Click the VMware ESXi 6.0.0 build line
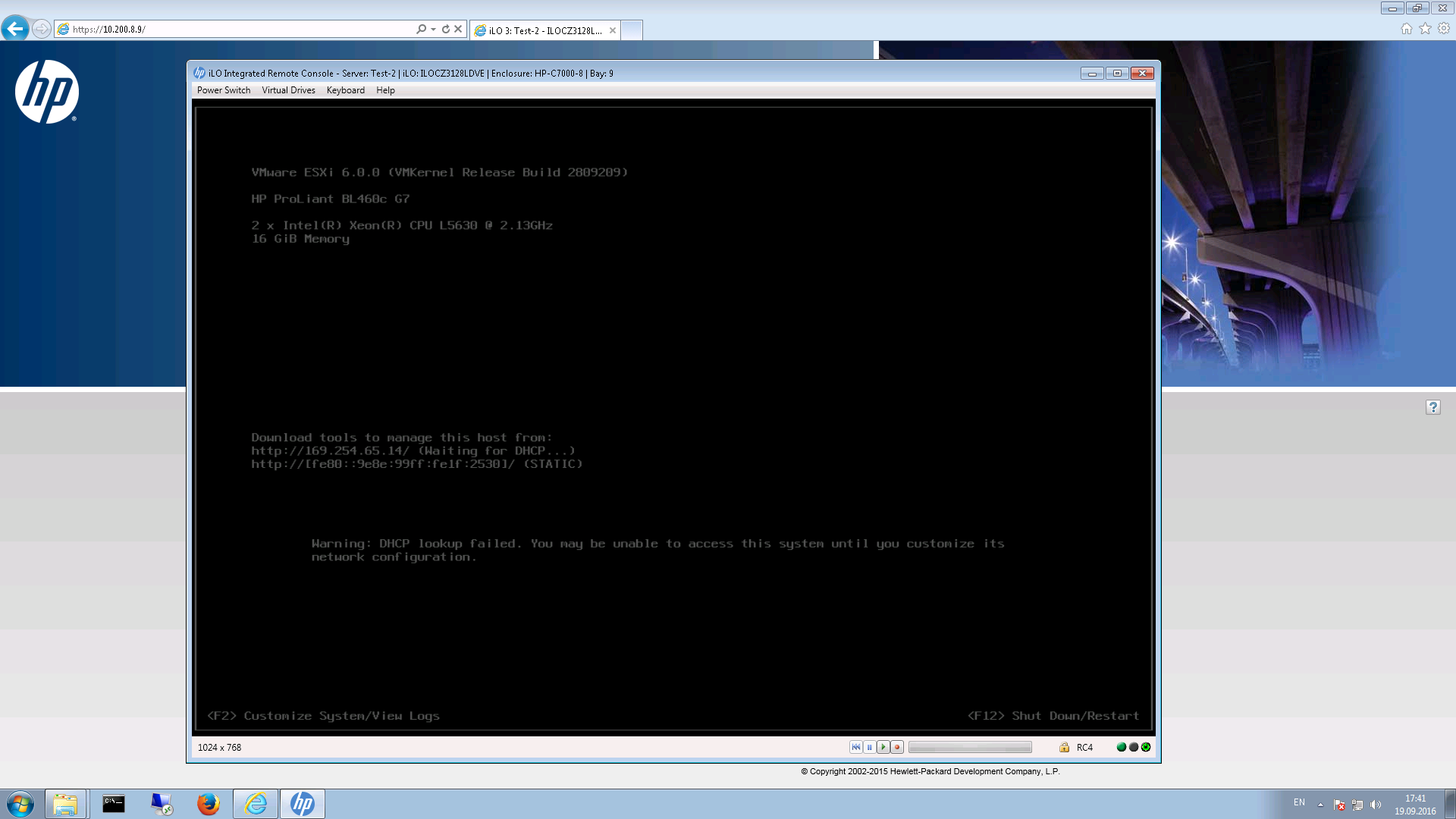 (440, 173)
